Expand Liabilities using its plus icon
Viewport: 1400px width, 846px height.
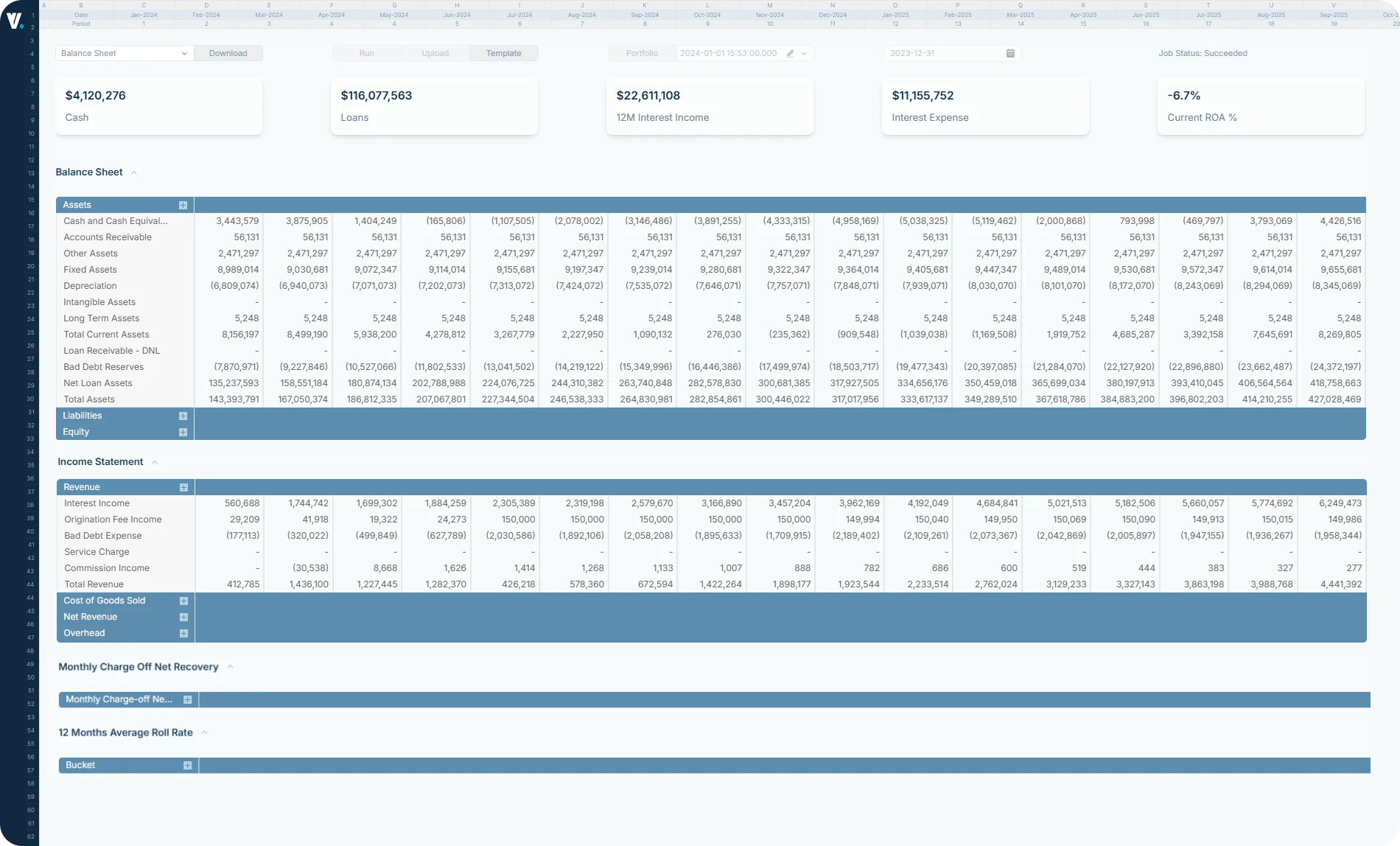coord(183,416)
